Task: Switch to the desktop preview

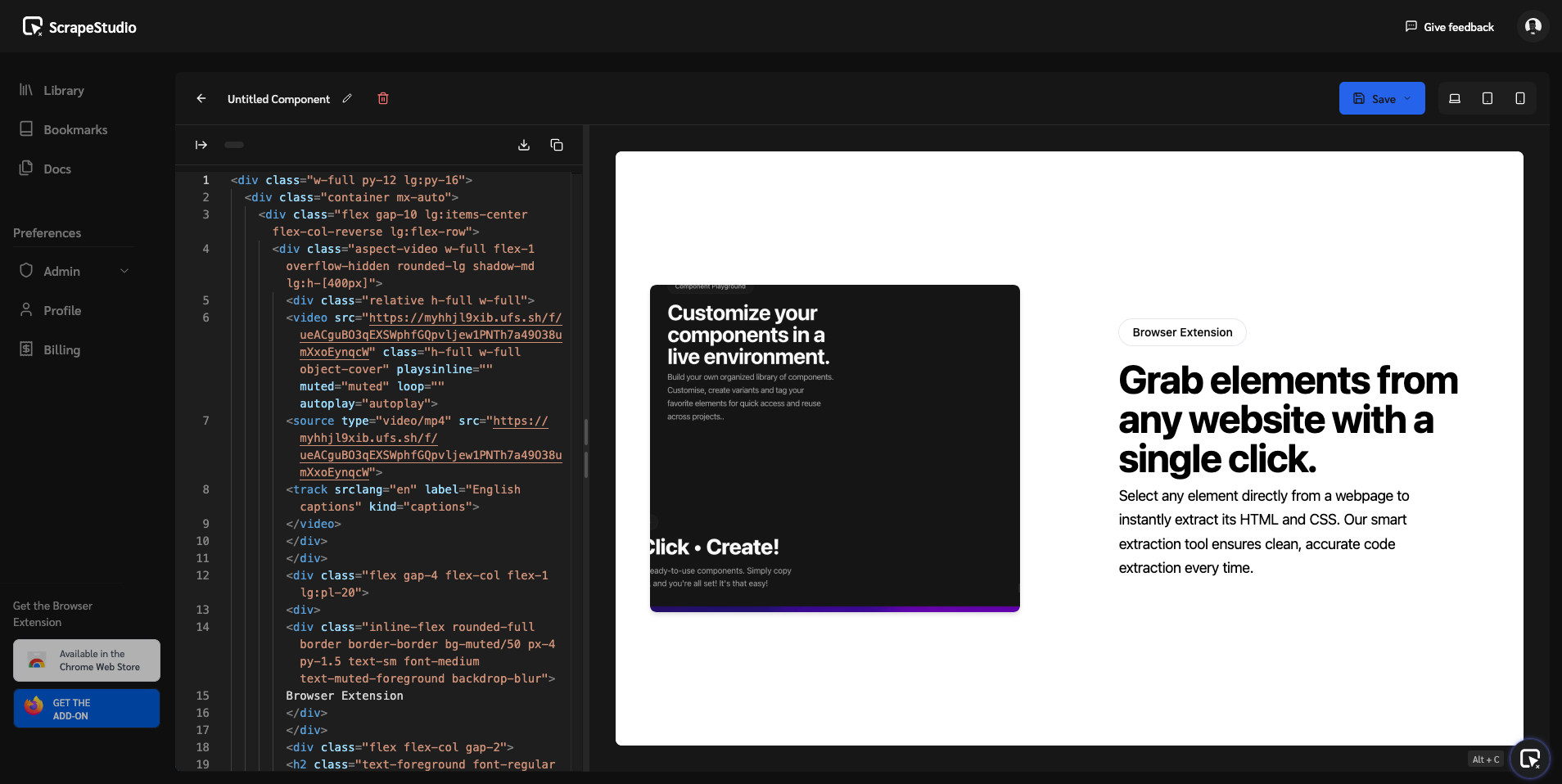Action: click(x=1455, y=98)
